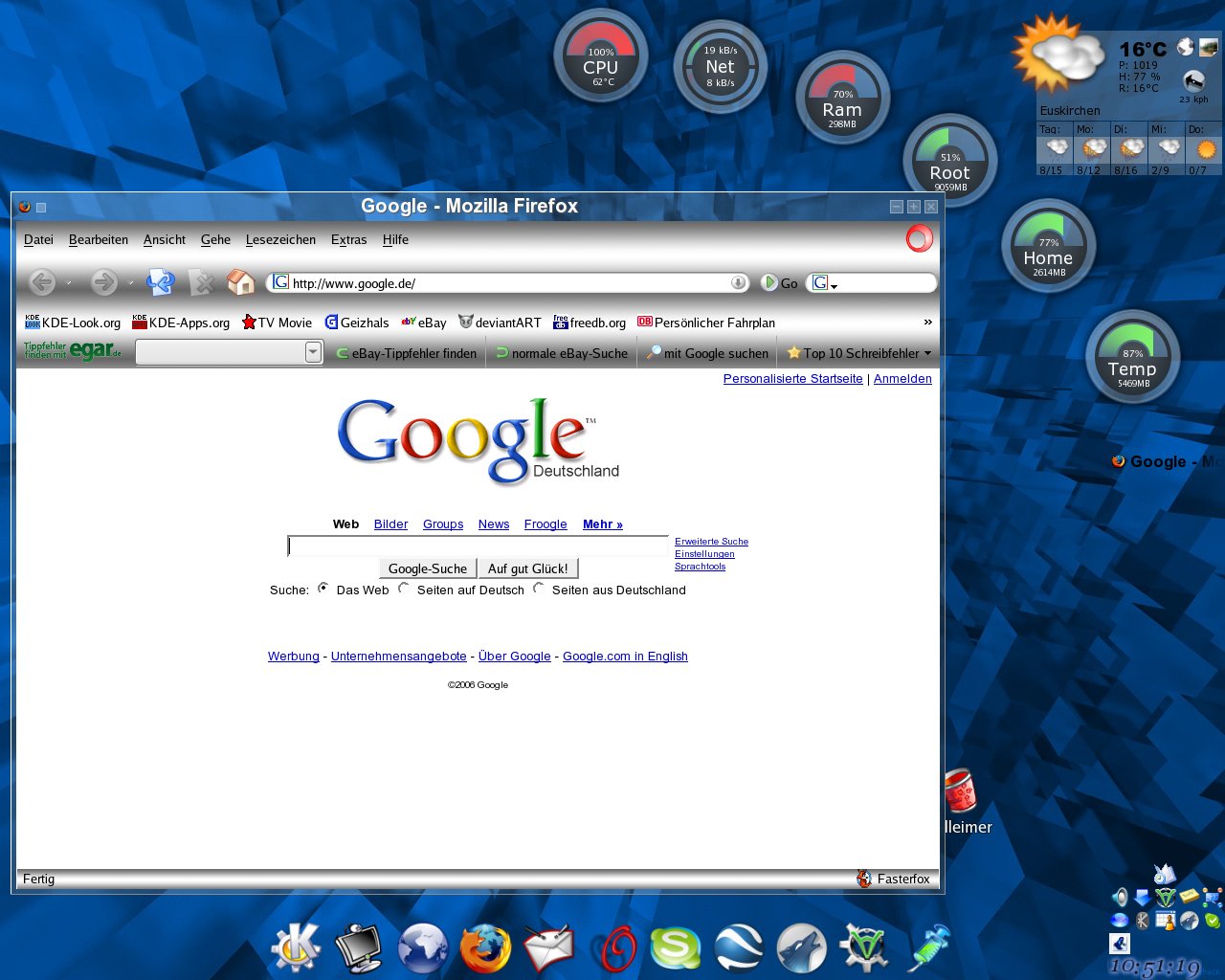The width and height of the screenshot is (1225, 980).
Task: Open the Bilder link
Action: pyautogui.click(x=390, y=523)
